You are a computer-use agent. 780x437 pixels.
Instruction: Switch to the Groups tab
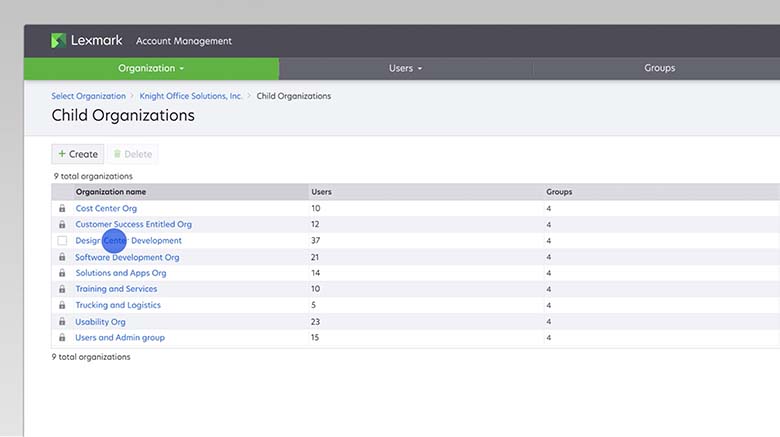659,69
